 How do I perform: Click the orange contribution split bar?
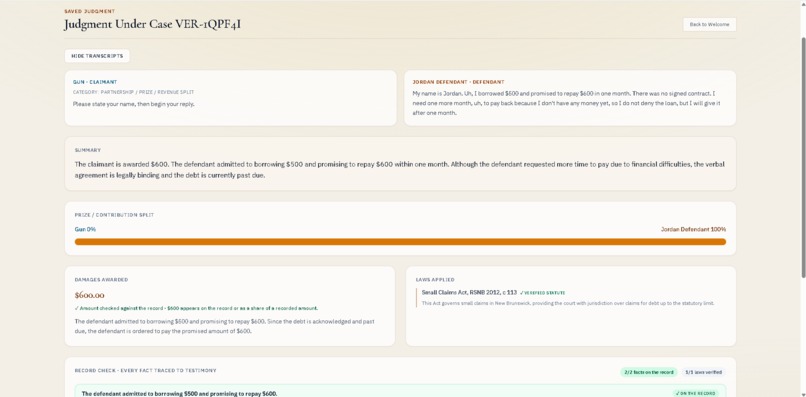click(400, 242)
